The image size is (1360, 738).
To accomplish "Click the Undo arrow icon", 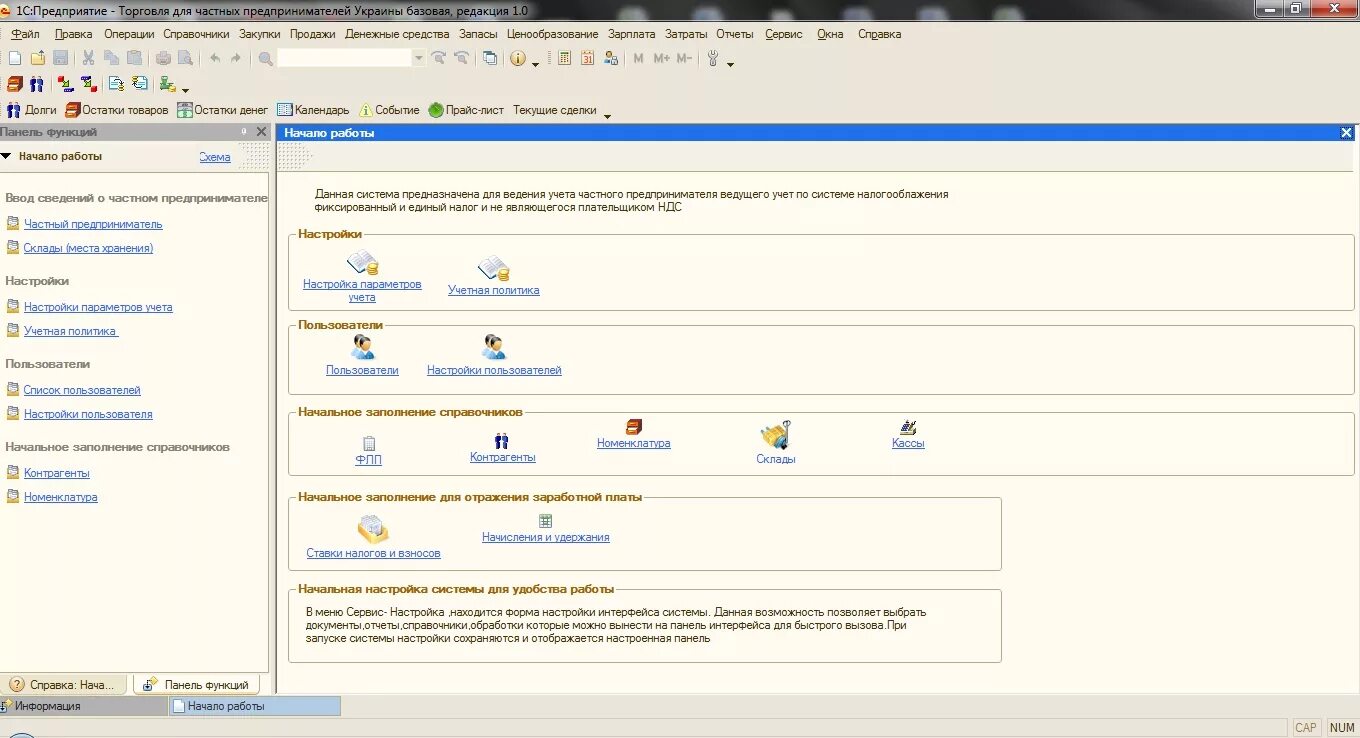I will coord(215,58).
